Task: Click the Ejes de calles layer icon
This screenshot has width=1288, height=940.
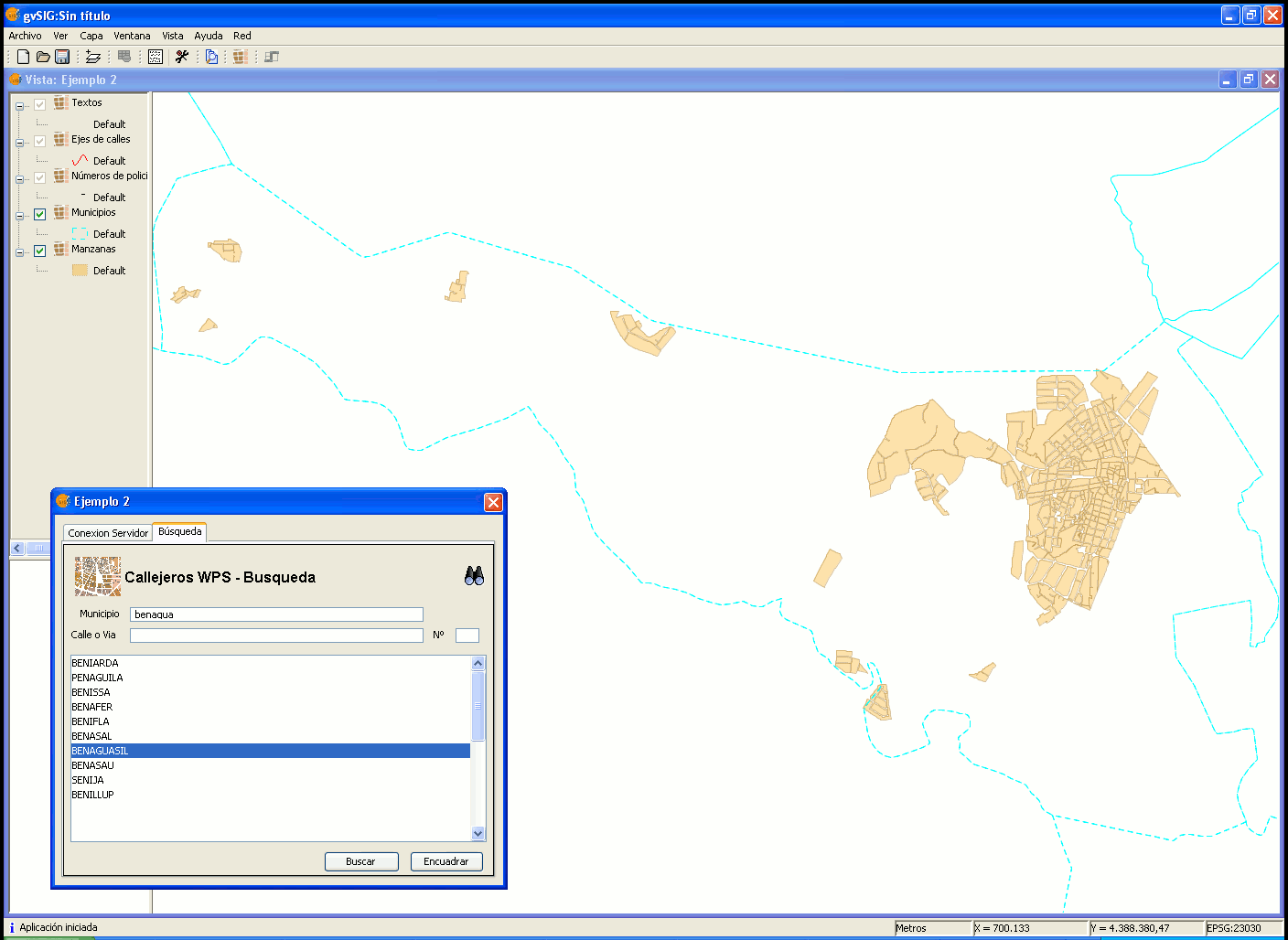Action: pyautogui.click(x=60, y=139)
